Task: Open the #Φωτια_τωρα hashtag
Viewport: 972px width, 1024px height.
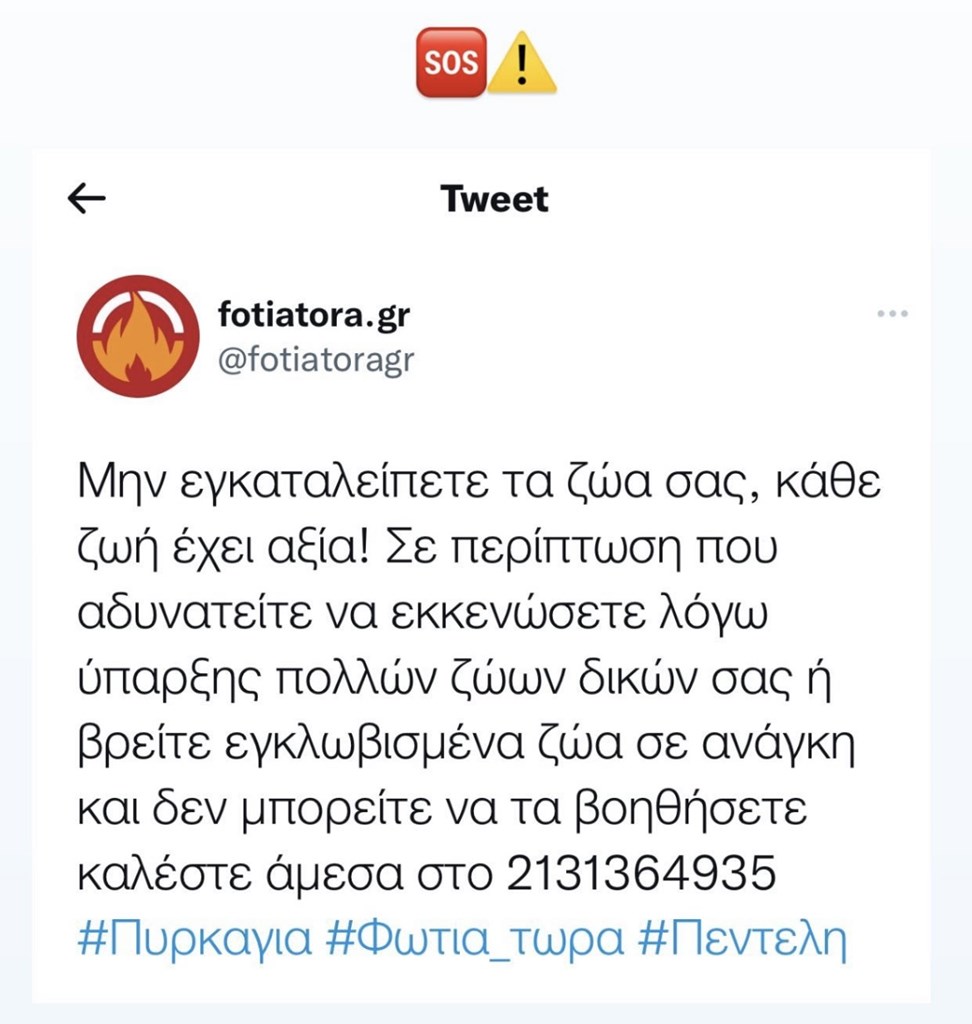Action: point(475,940)
